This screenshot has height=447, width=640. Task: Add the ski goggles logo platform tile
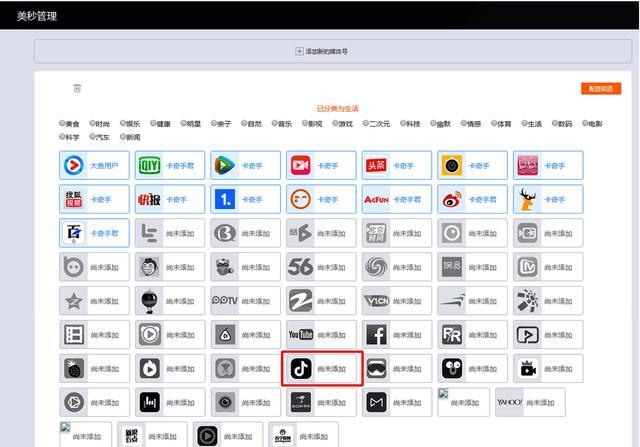[397, 369]
